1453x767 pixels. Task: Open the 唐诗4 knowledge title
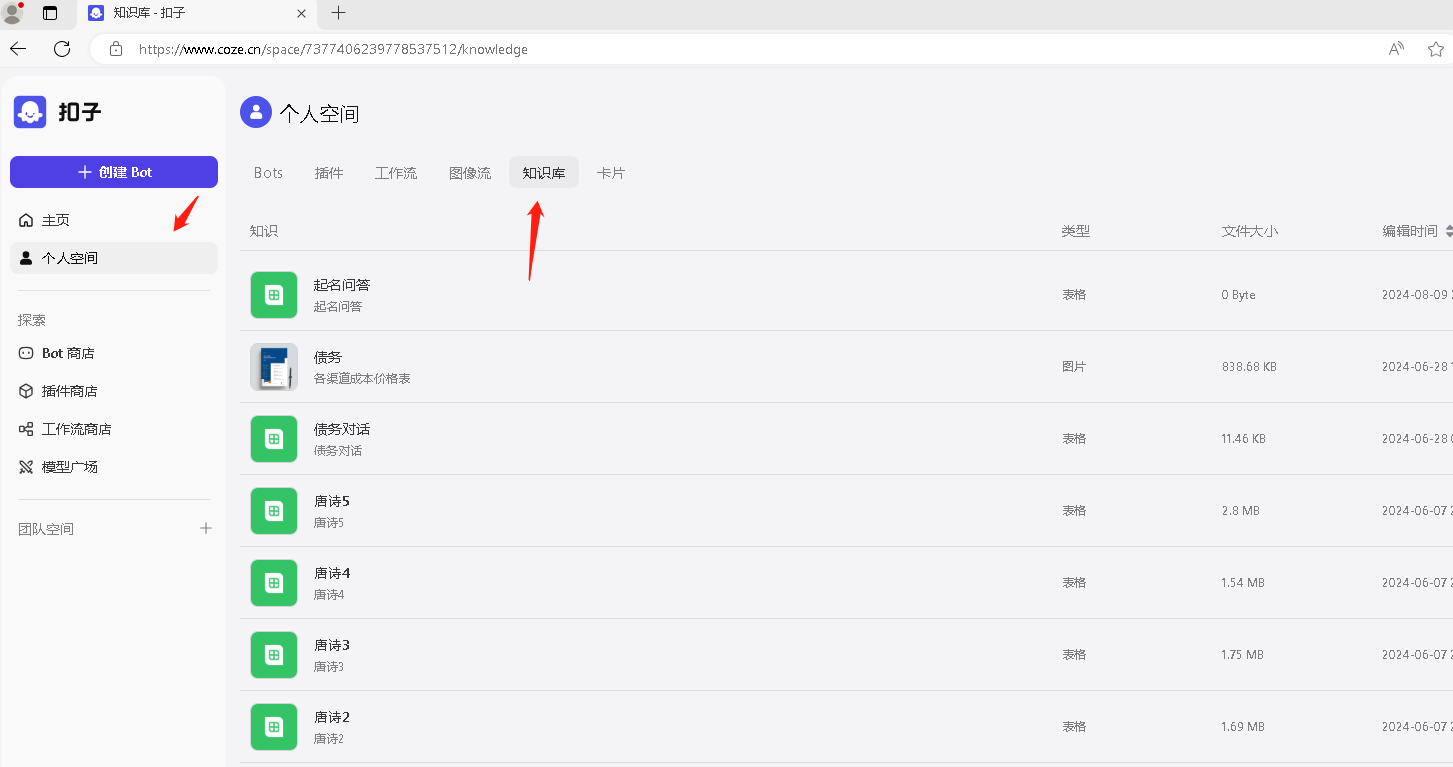point(332,573)
